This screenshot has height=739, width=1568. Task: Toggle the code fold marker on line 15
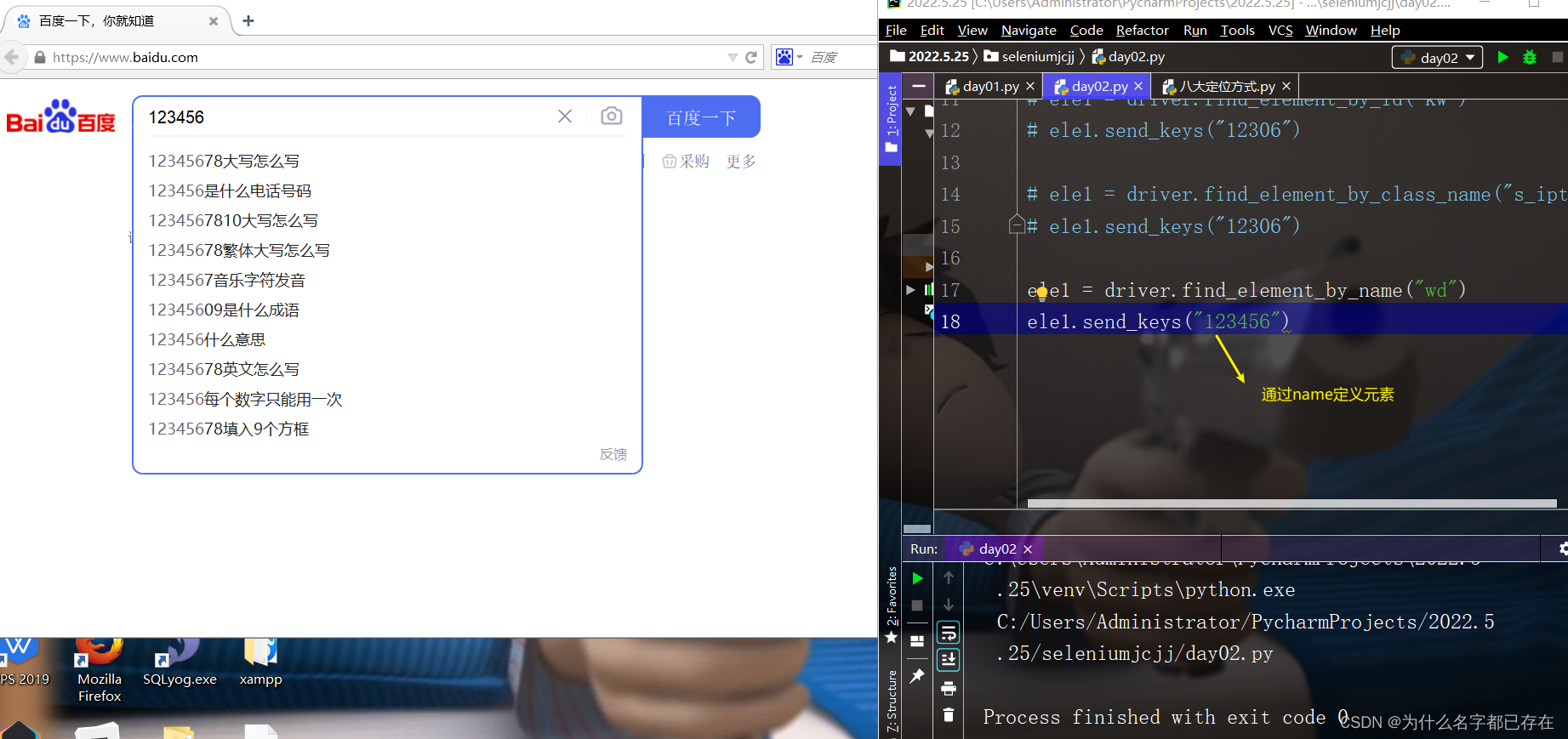tap(1017, 225)
